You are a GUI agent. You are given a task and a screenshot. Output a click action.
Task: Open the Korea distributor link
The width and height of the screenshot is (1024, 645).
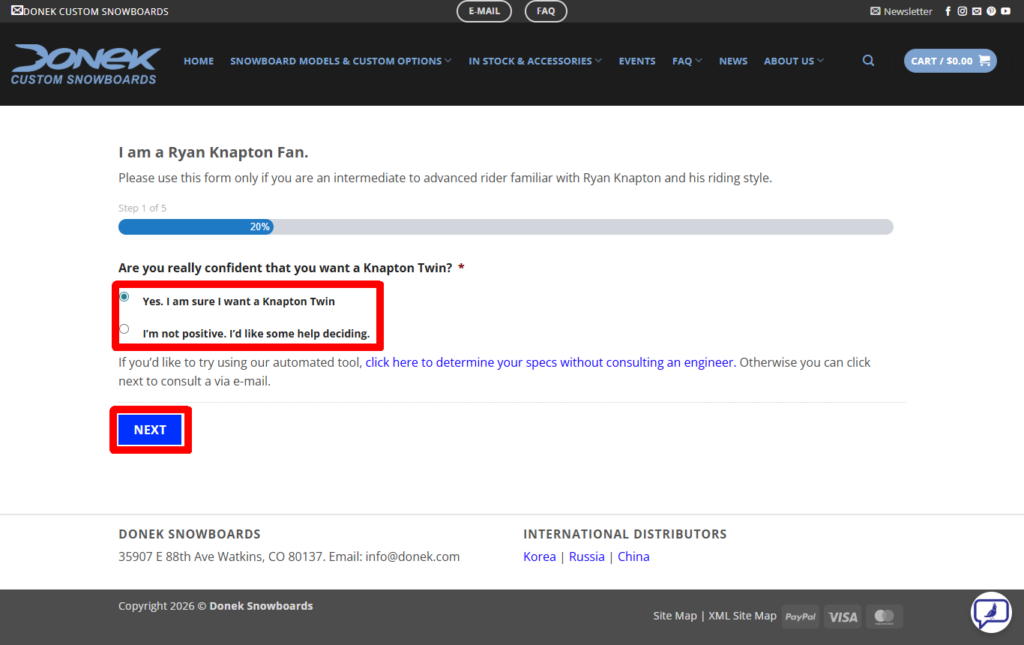pyautogui.click(x=539, y=557)
